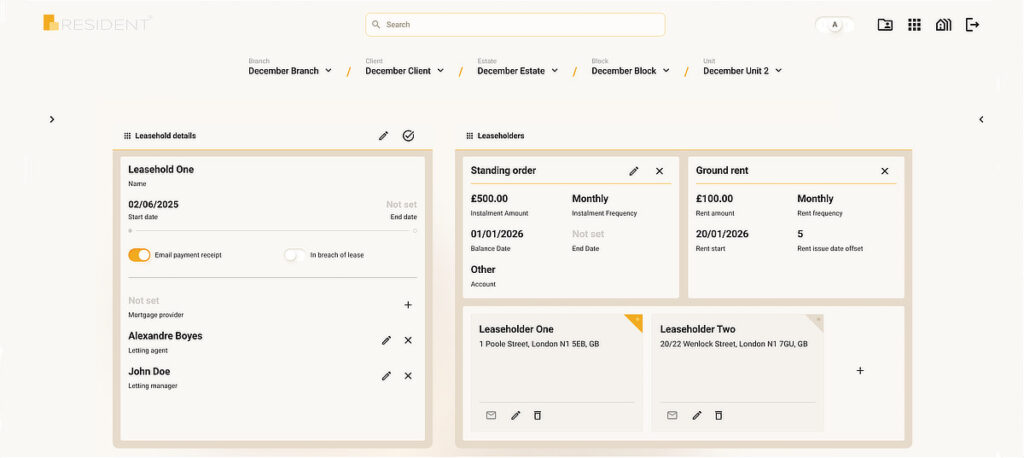The width and height of the screenshot is (1024, 458).
Task: Remove letting manager John Doe
Action: [408, 376]
